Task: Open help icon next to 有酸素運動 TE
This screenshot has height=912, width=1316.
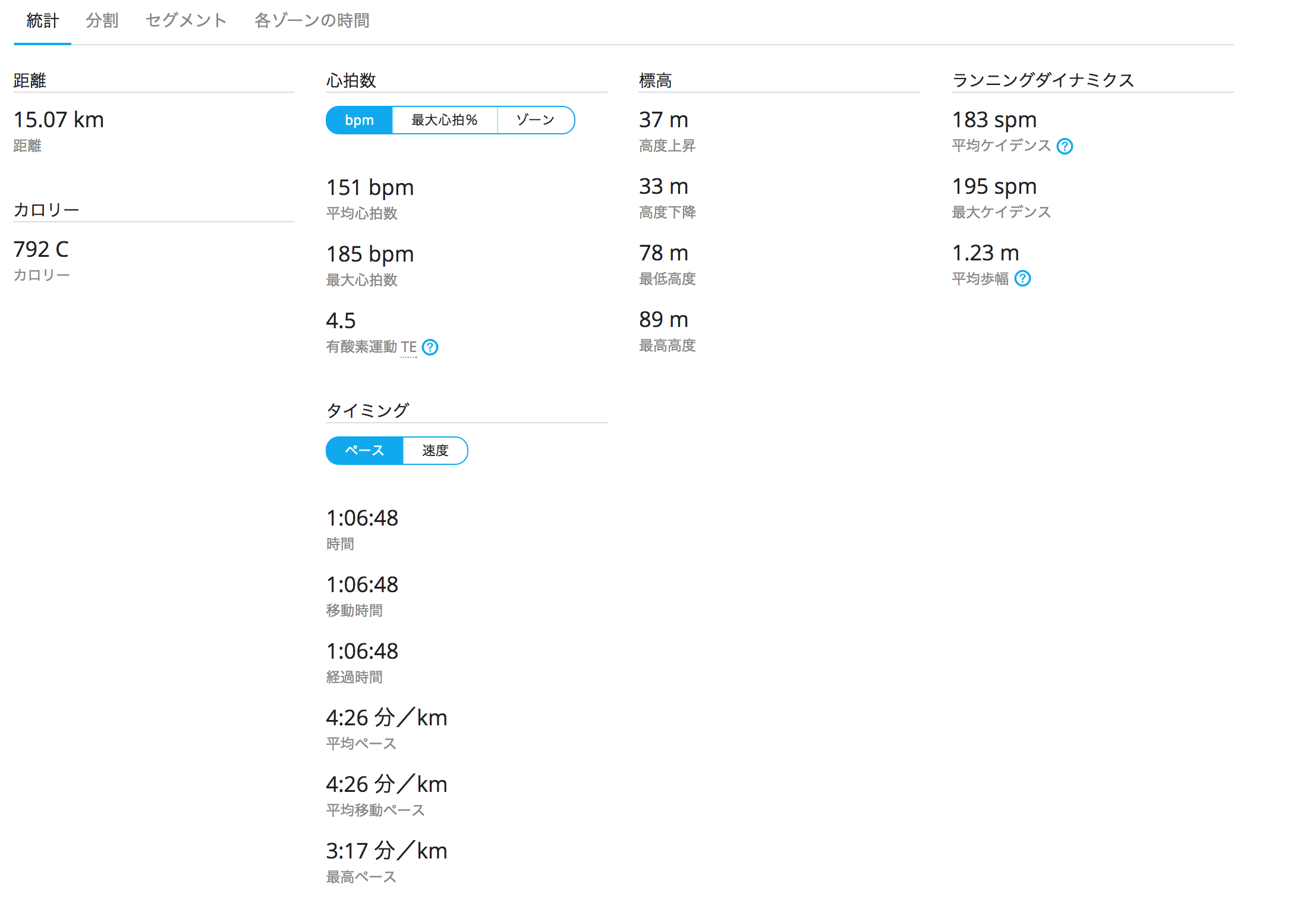Action: (430, 347)
